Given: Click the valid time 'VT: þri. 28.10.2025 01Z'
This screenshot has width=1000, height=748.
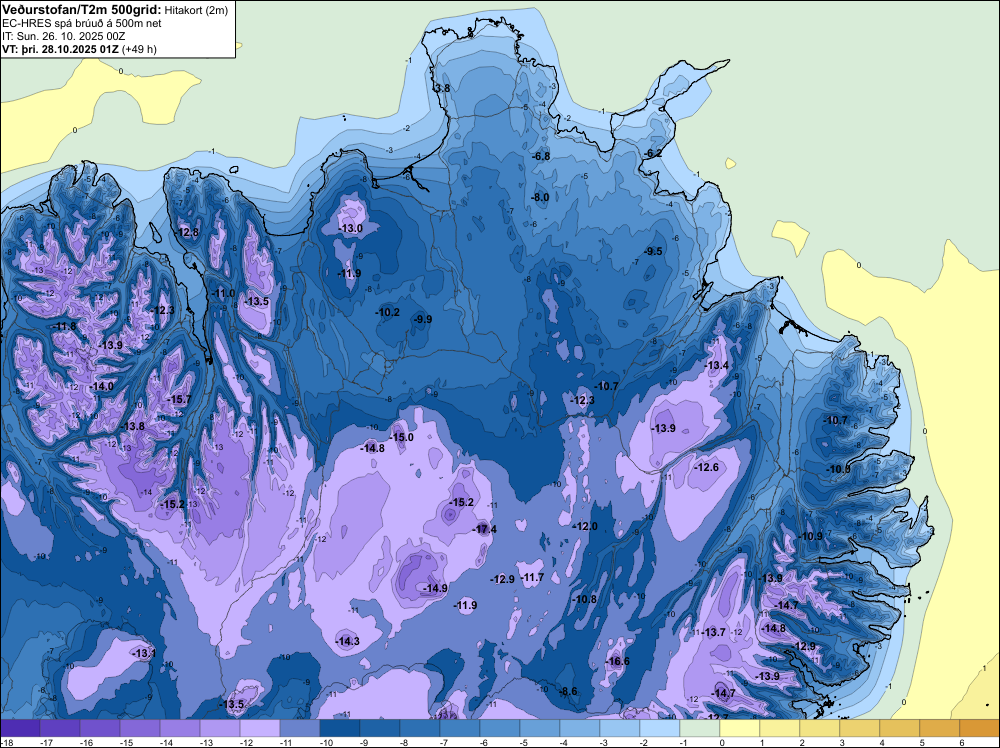Looking at the screenshot, I should 61,49.
